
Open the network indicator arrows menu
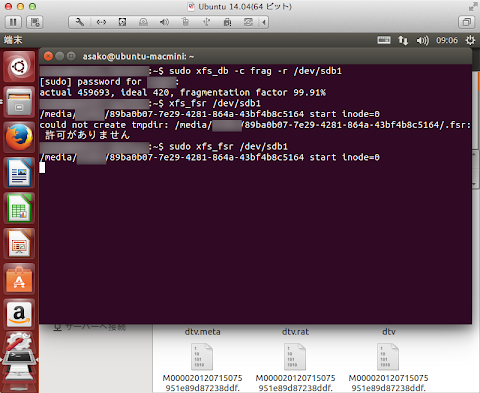pyautogui.click(x=403, y=40)
